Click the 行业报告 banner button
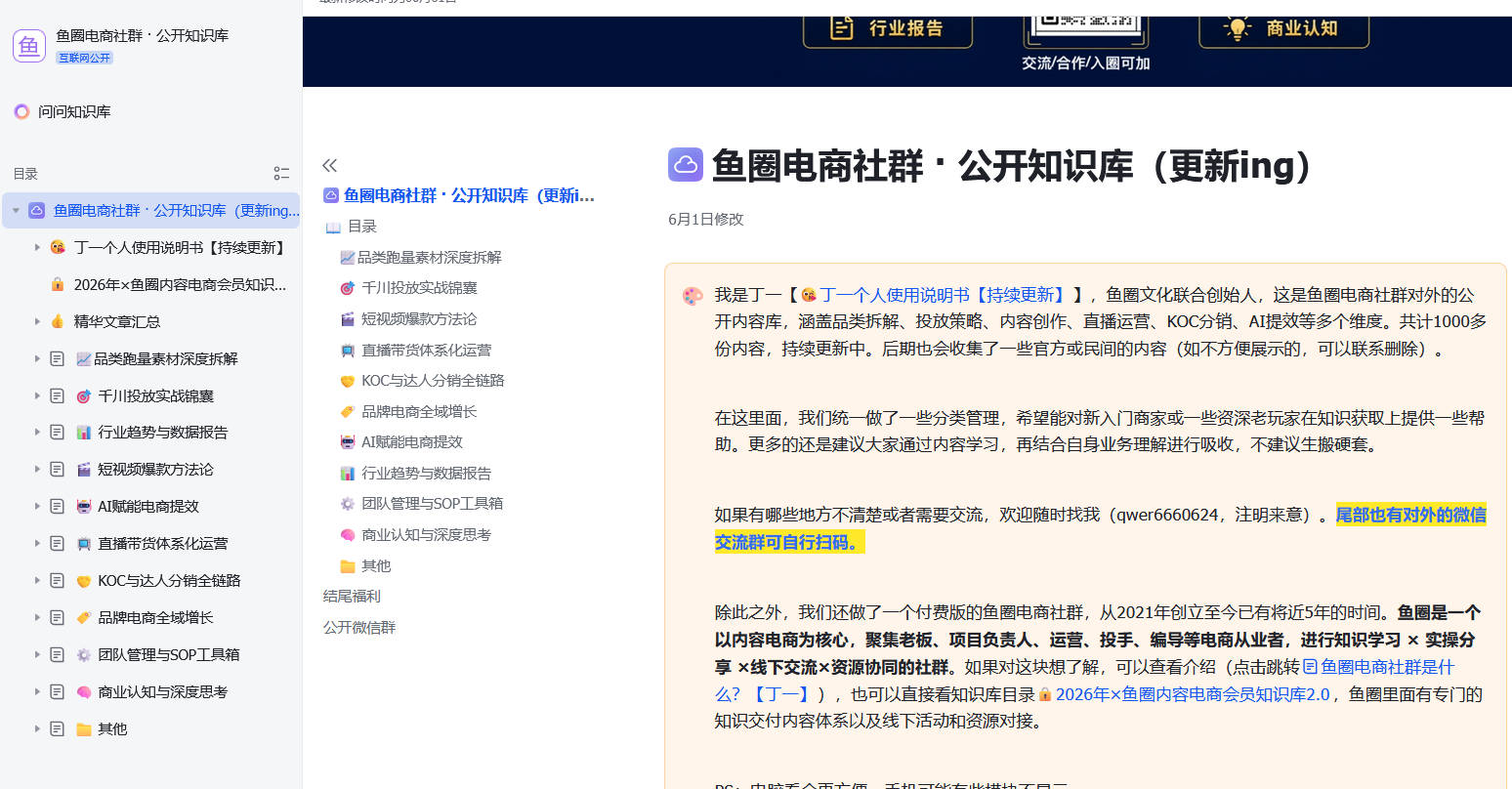Image resolution: width=1512 pixels, height=789 pixels. pyautogui.click(x=888, y=28)
